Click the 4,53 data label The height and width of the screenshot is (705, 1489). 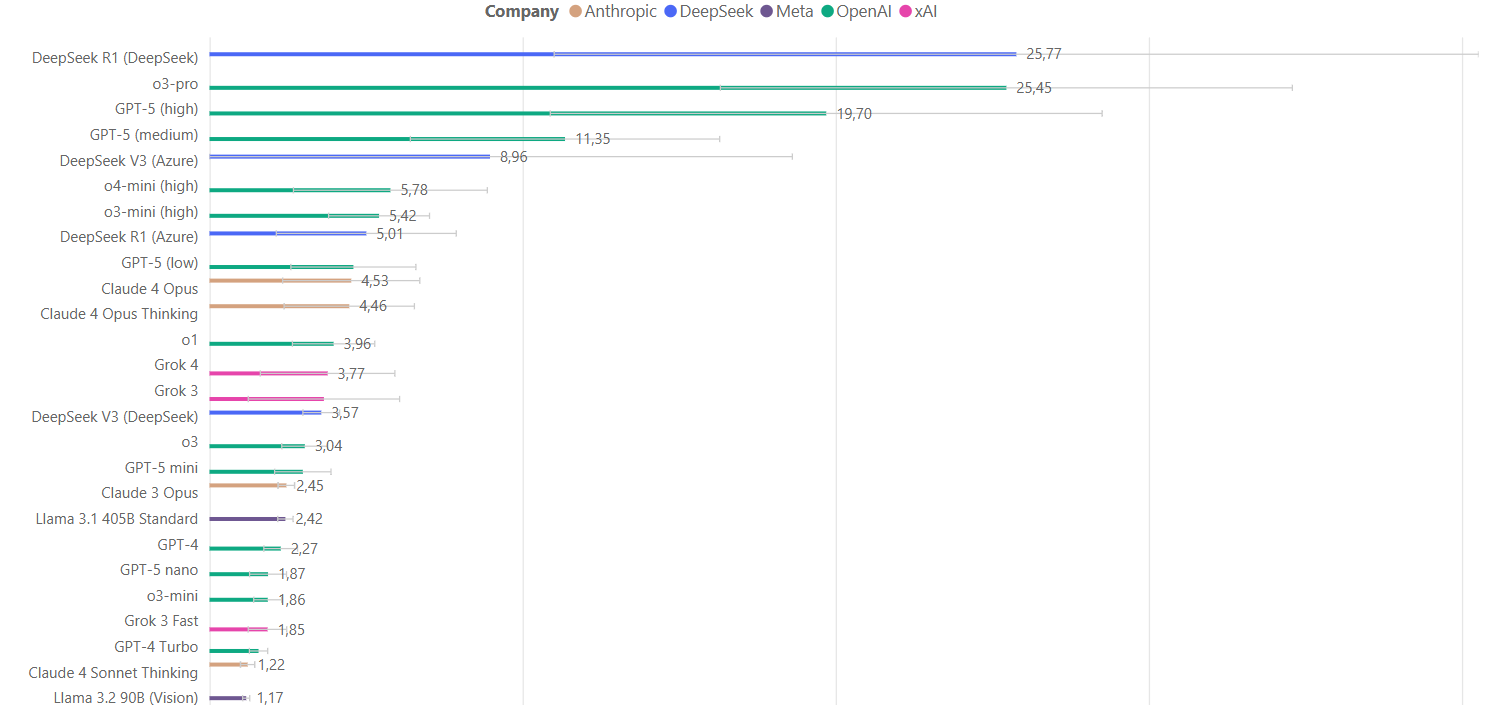(375, 281)
